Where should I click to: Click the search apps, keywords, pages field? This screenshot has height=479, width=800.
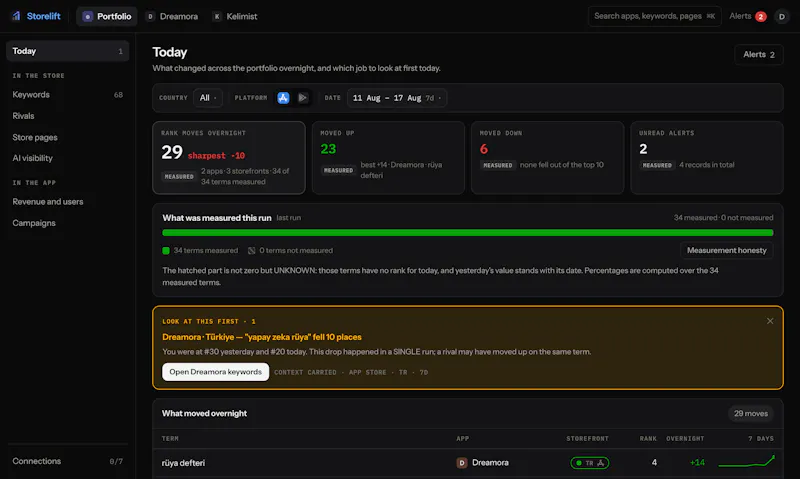click(655, 16)
